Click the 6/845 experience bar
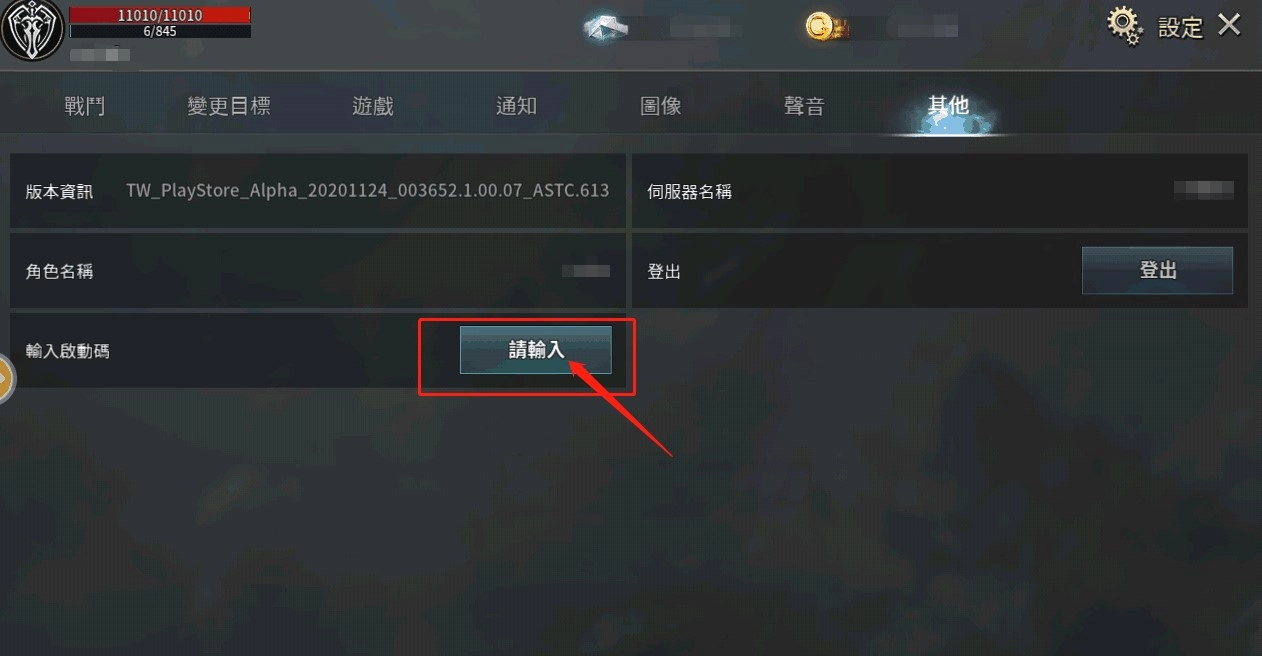The width and height of the screenshot is (1262, 656). (160, 31)
